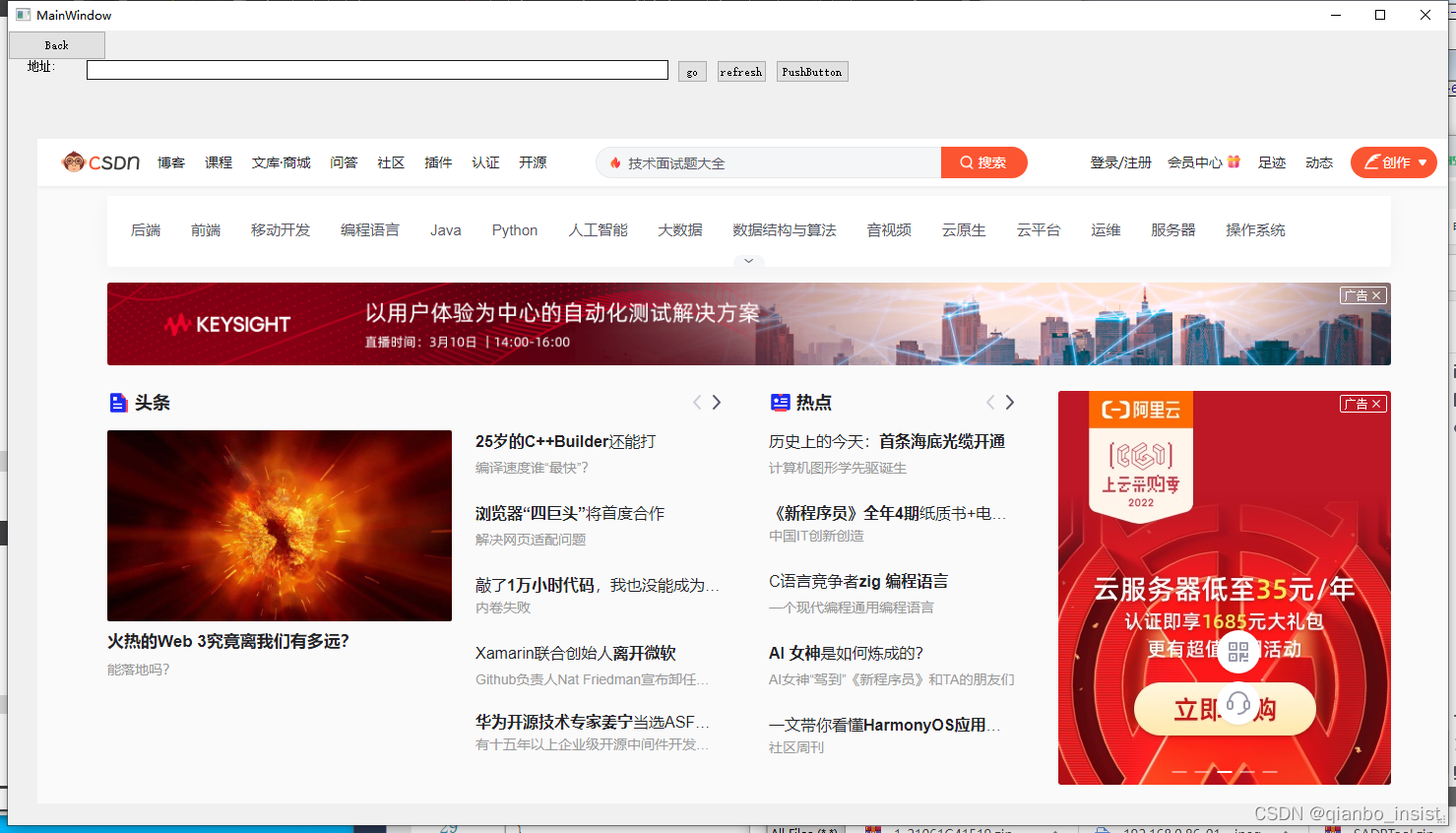Click the Keysight logo in the banner
Viewport: 1456px width, 833px height.
228,323
